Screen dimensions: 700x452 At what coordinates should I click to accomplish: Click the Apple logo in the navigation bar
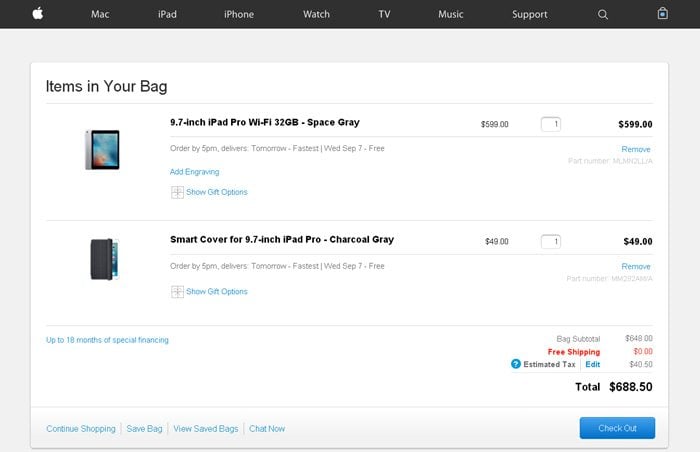tap(38, 14)
